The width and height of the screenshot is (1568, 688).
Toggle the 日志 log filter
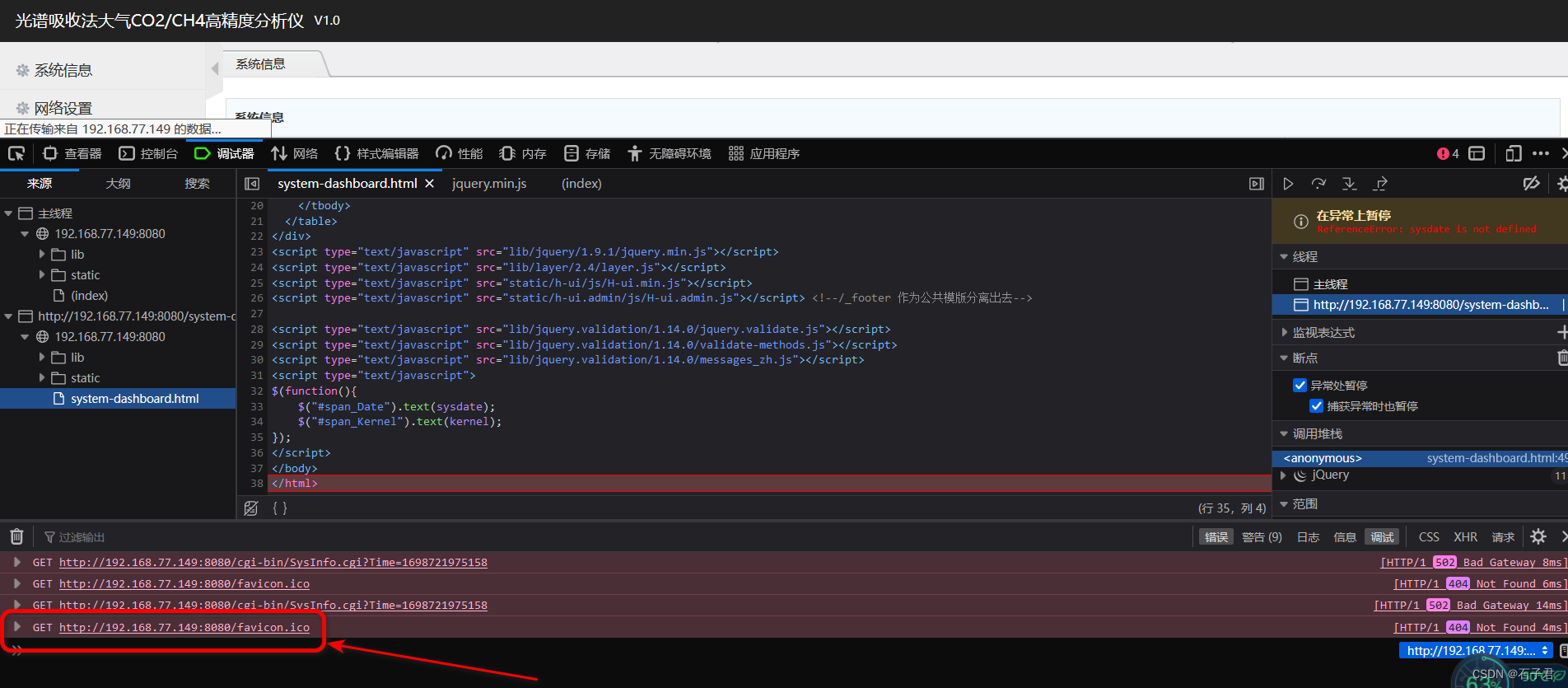click(x=1309, y=537)
